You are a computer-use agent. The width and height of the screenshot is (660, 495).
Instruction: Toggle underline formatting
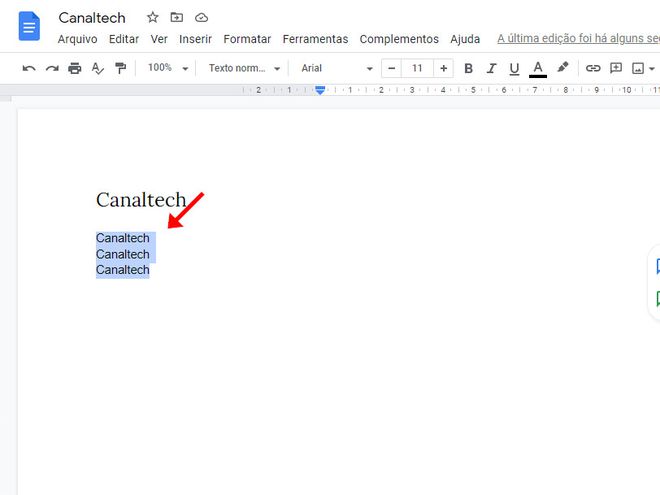[x=514, y=69]
